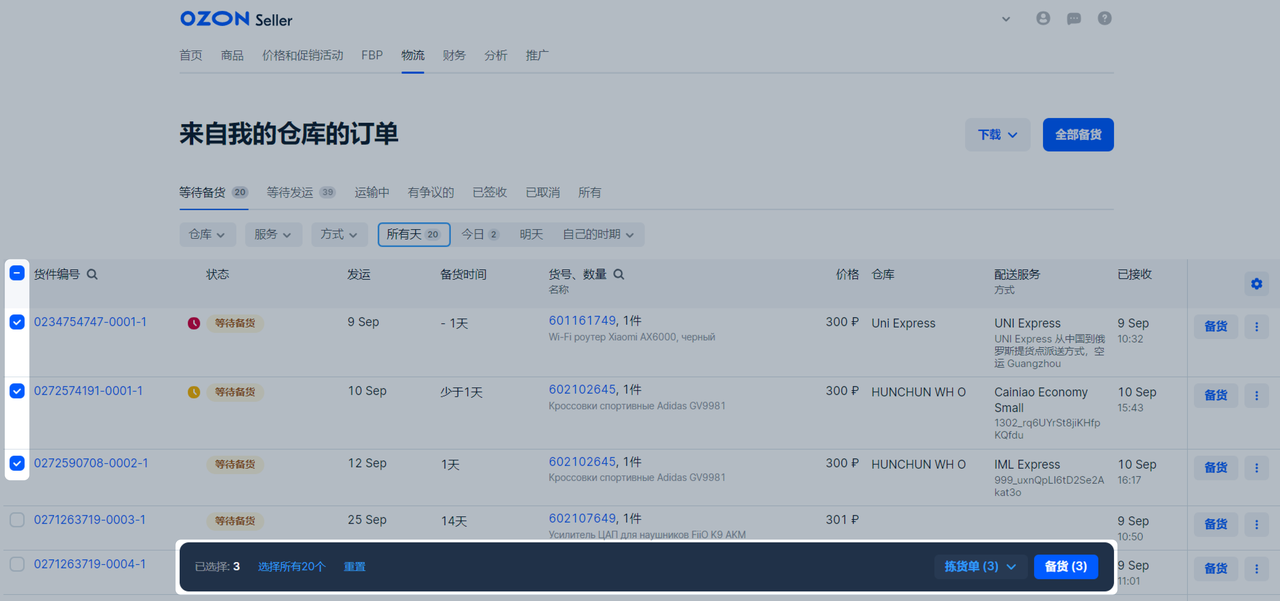The height and width of the screenshot is (601, 1280).
Task: Expand the 下载 dropdown
Action: click(x=996, y=134)
